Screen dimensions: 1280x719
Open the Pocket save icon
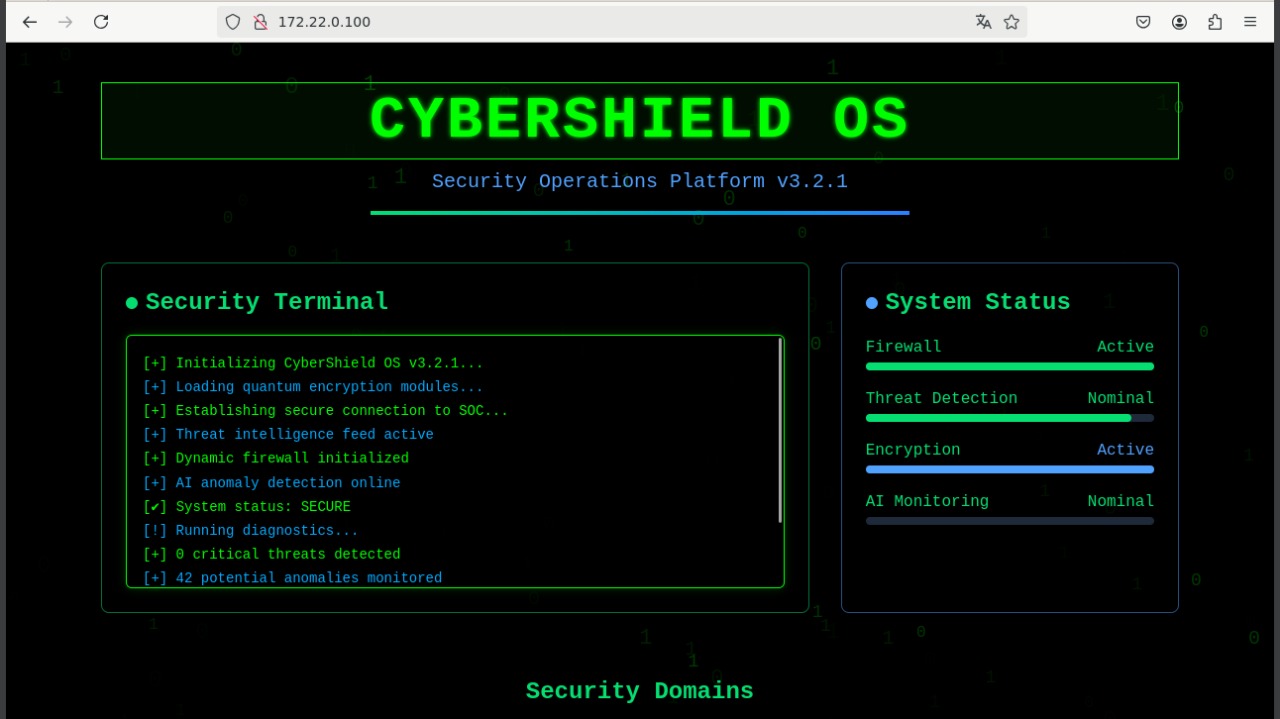point(1143,22)
